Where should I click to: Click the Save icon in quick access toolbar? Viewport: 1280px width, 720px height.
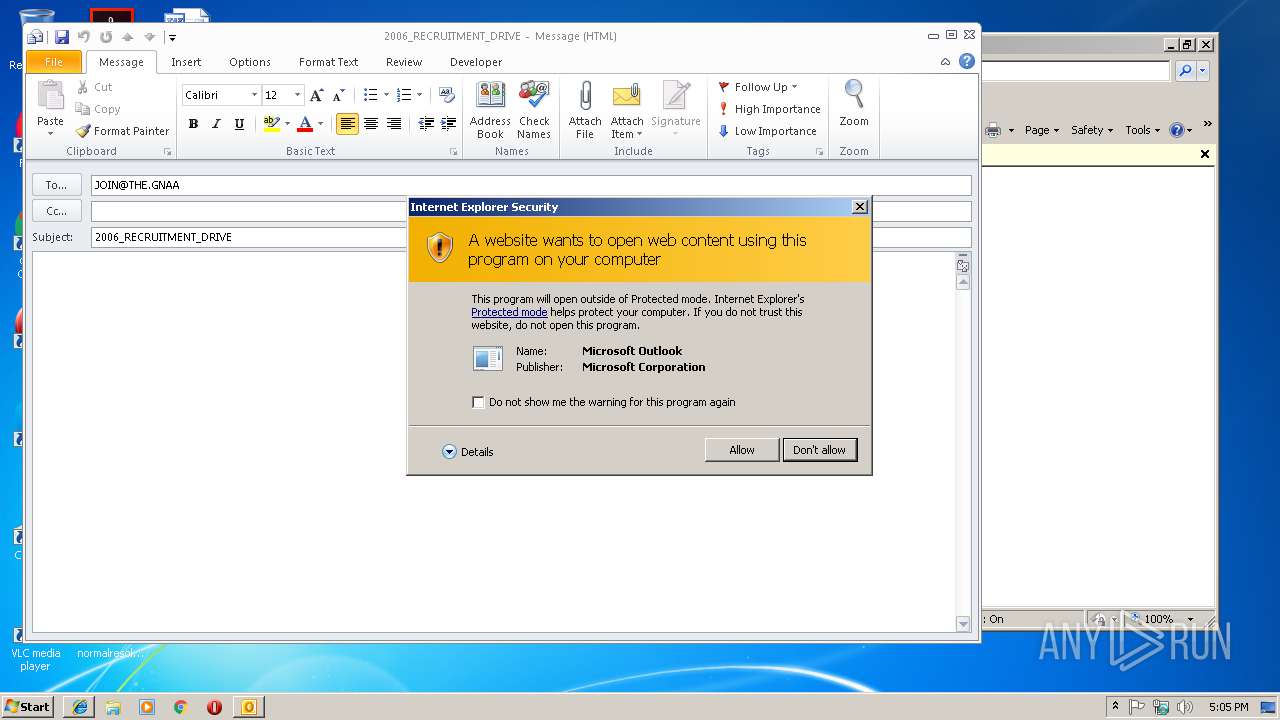[62, 37]
